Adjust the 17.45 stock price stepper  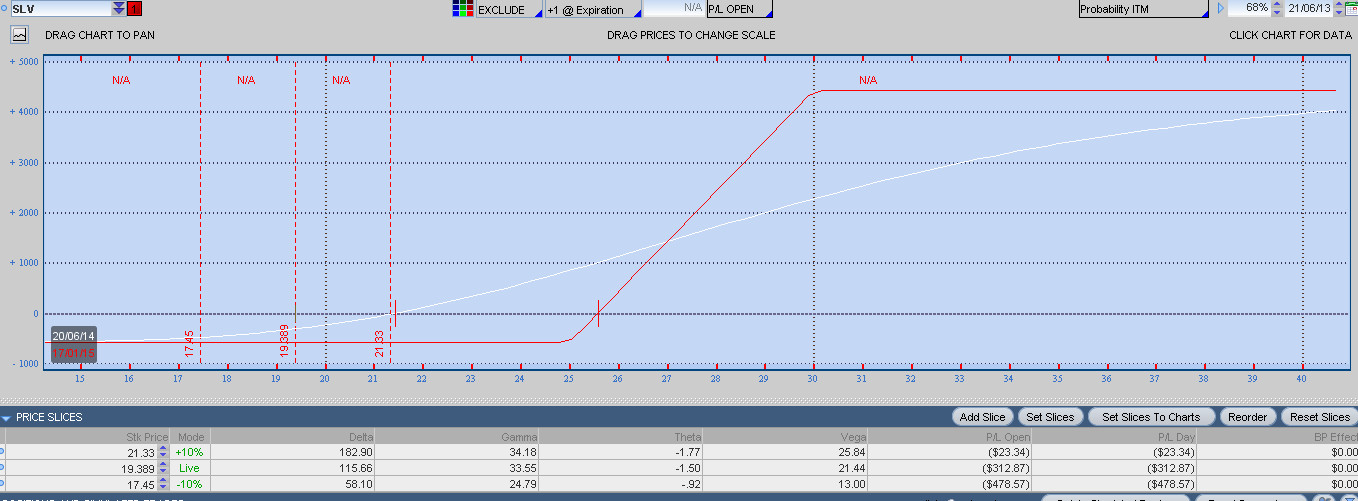pyautogui.click(x=163, y=484)
